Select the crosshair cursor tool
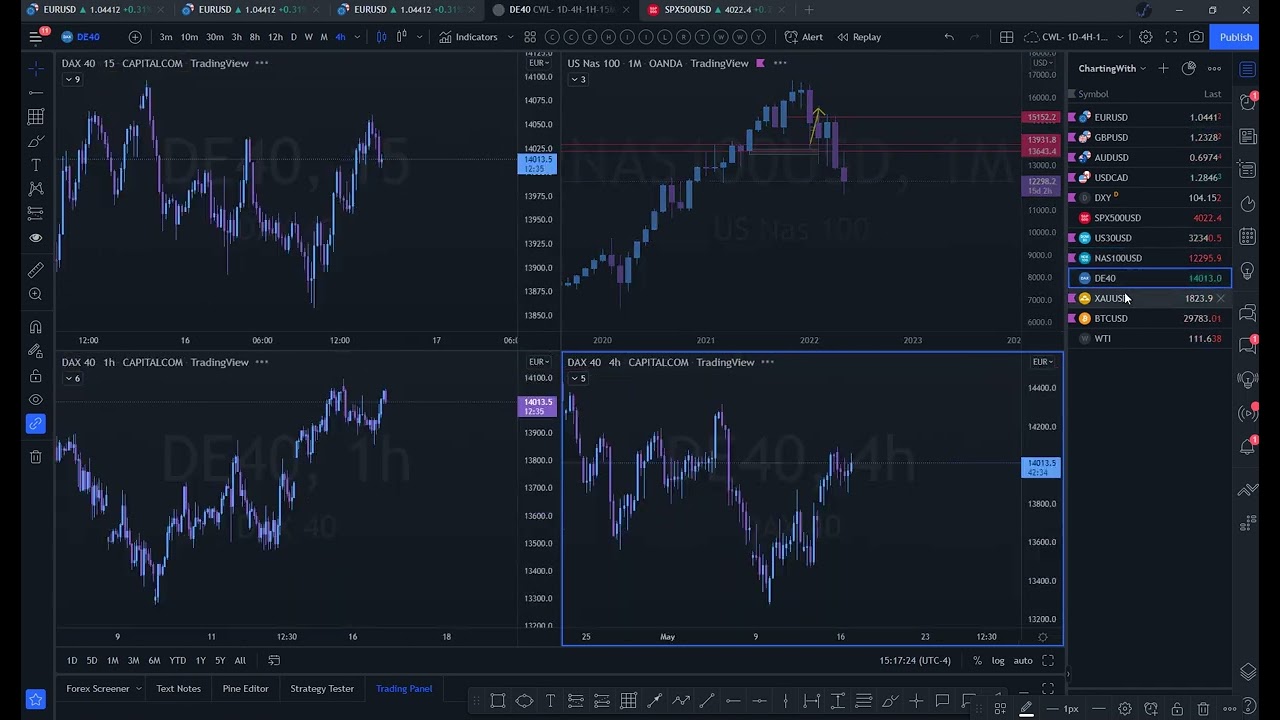 pyautogui.click(x=36, y=68)
